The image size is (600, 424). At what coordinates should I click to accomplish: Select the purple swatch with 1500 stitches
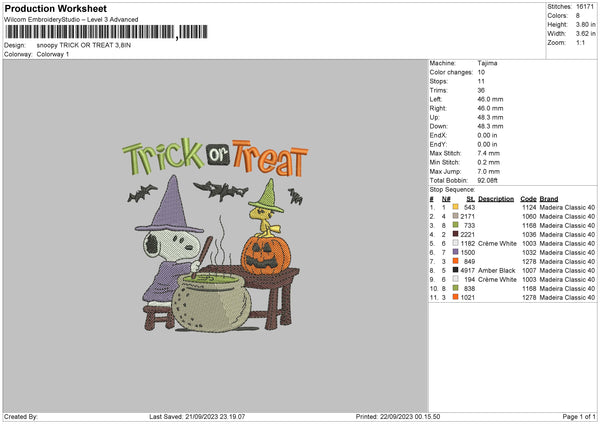point(455,252)
